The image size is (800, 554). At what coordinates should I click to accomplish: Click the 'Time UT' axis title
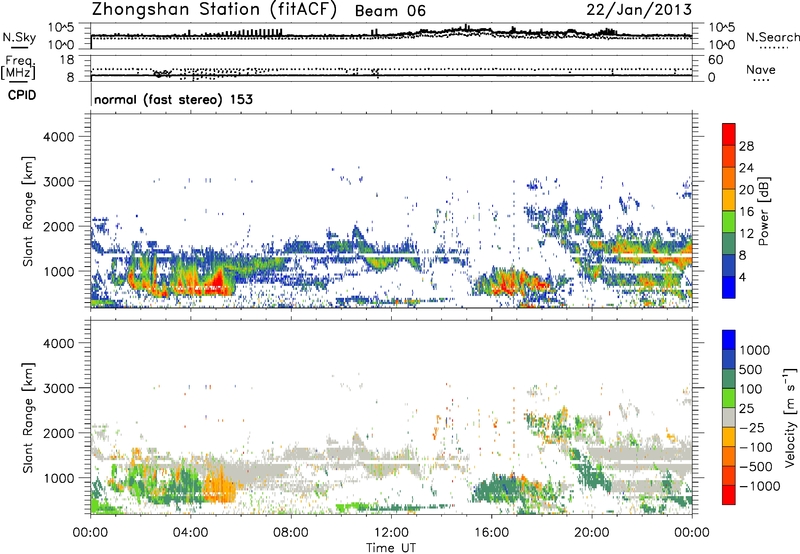[391, 548]
